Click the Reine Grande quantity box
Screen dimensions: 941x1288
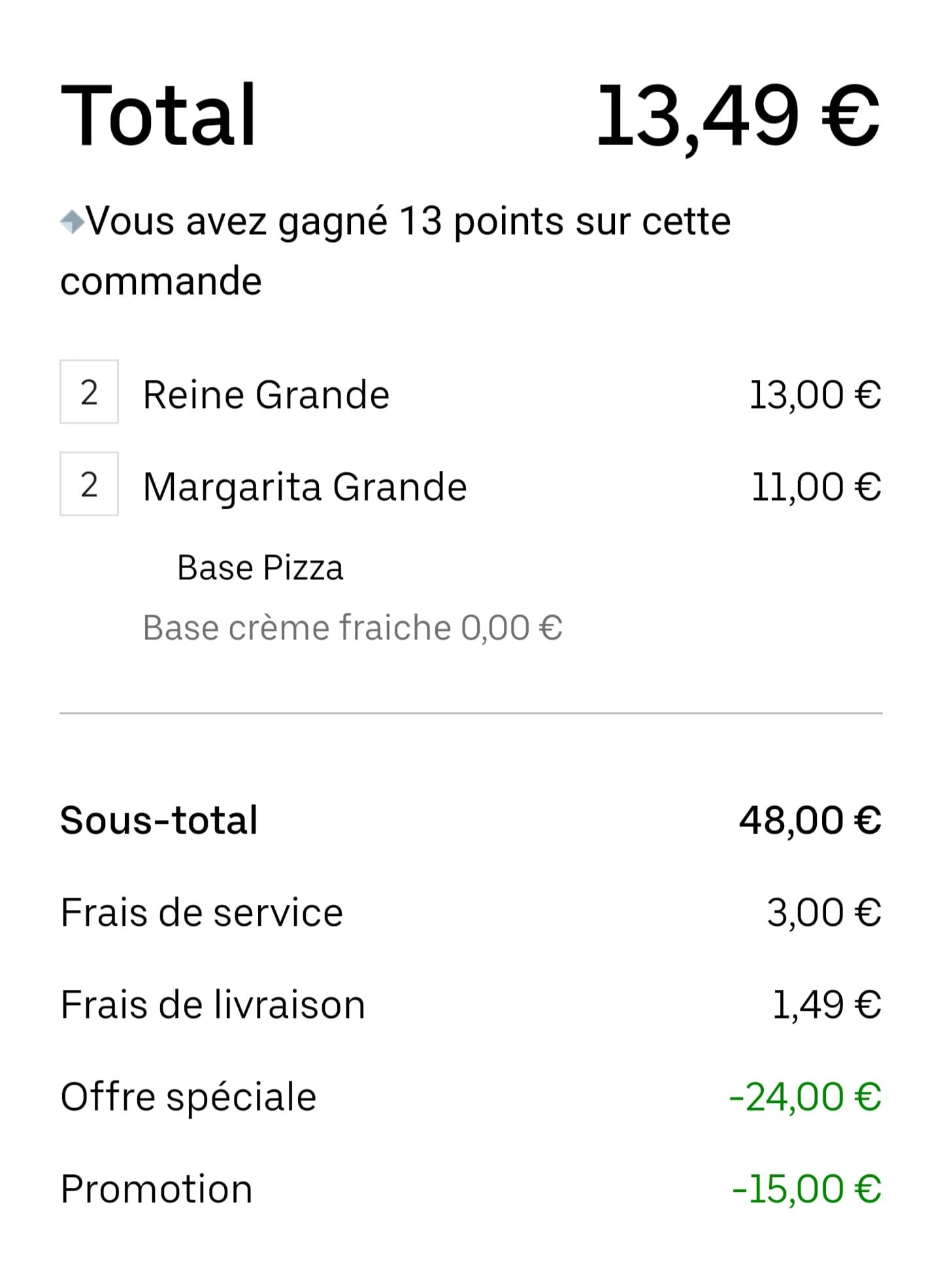[x=89, y=392]
